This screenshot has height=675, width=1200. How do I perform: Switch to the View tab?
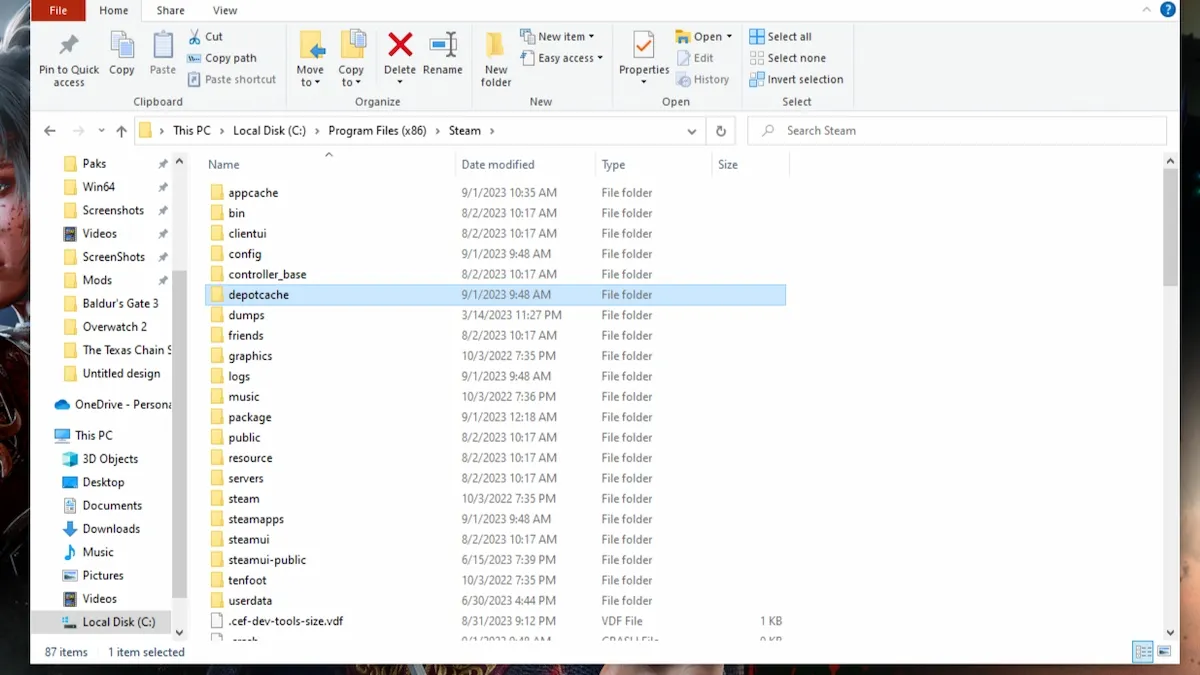224,10
